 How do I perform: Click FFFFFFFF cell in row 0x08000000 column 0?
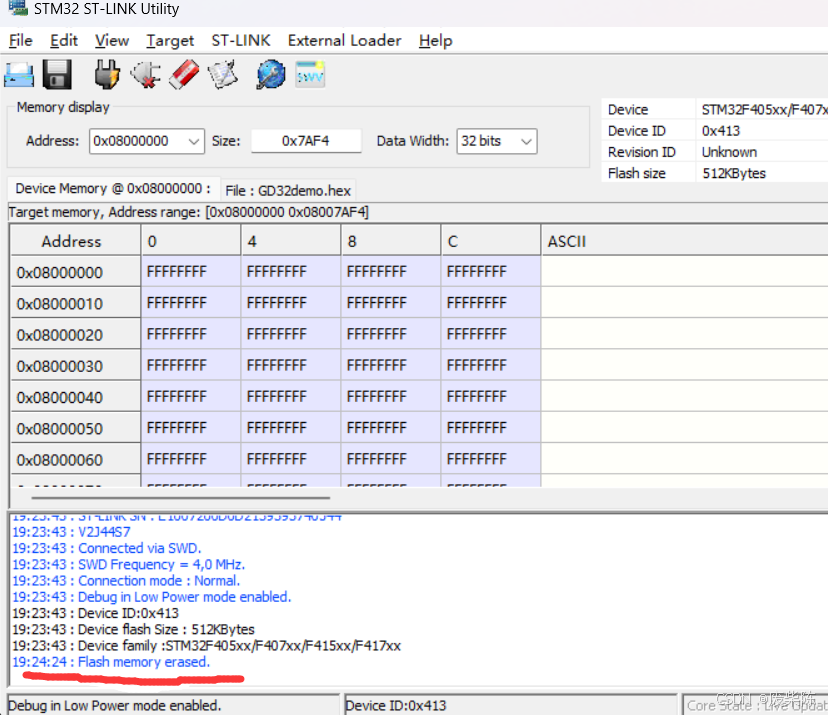pos(191,272)
